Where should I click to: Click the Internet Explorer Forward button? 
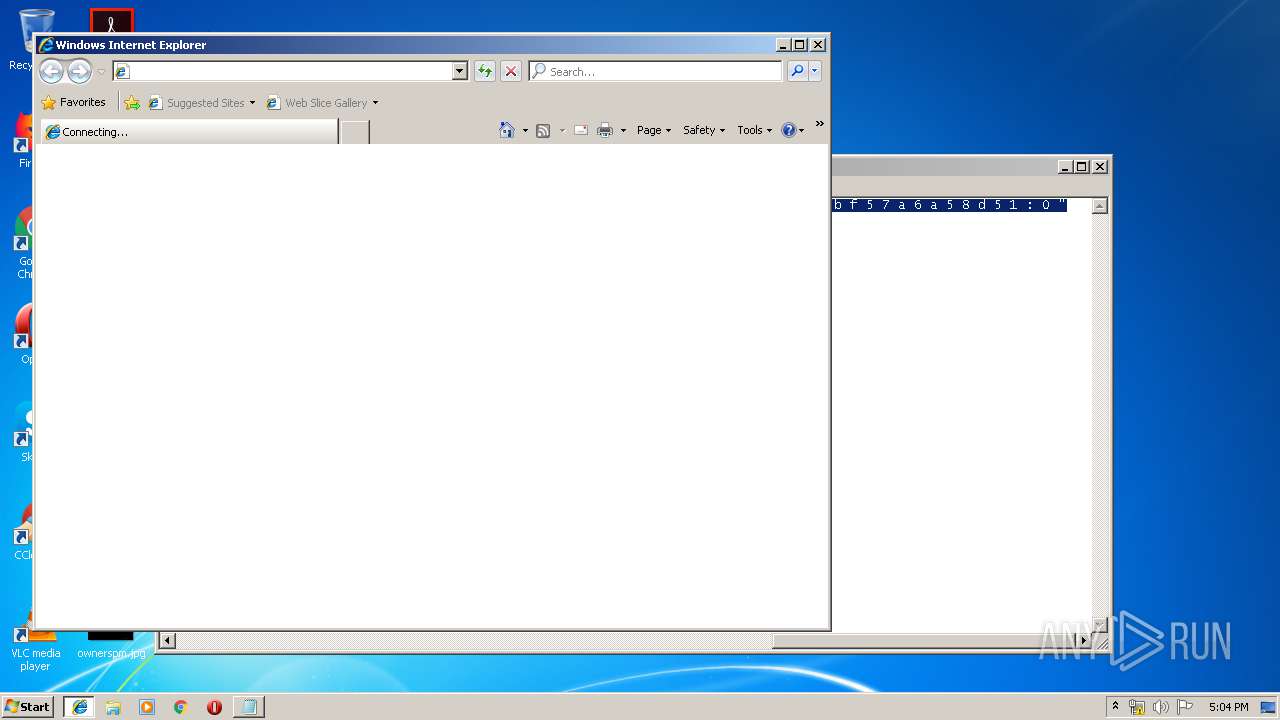point(79,71)
